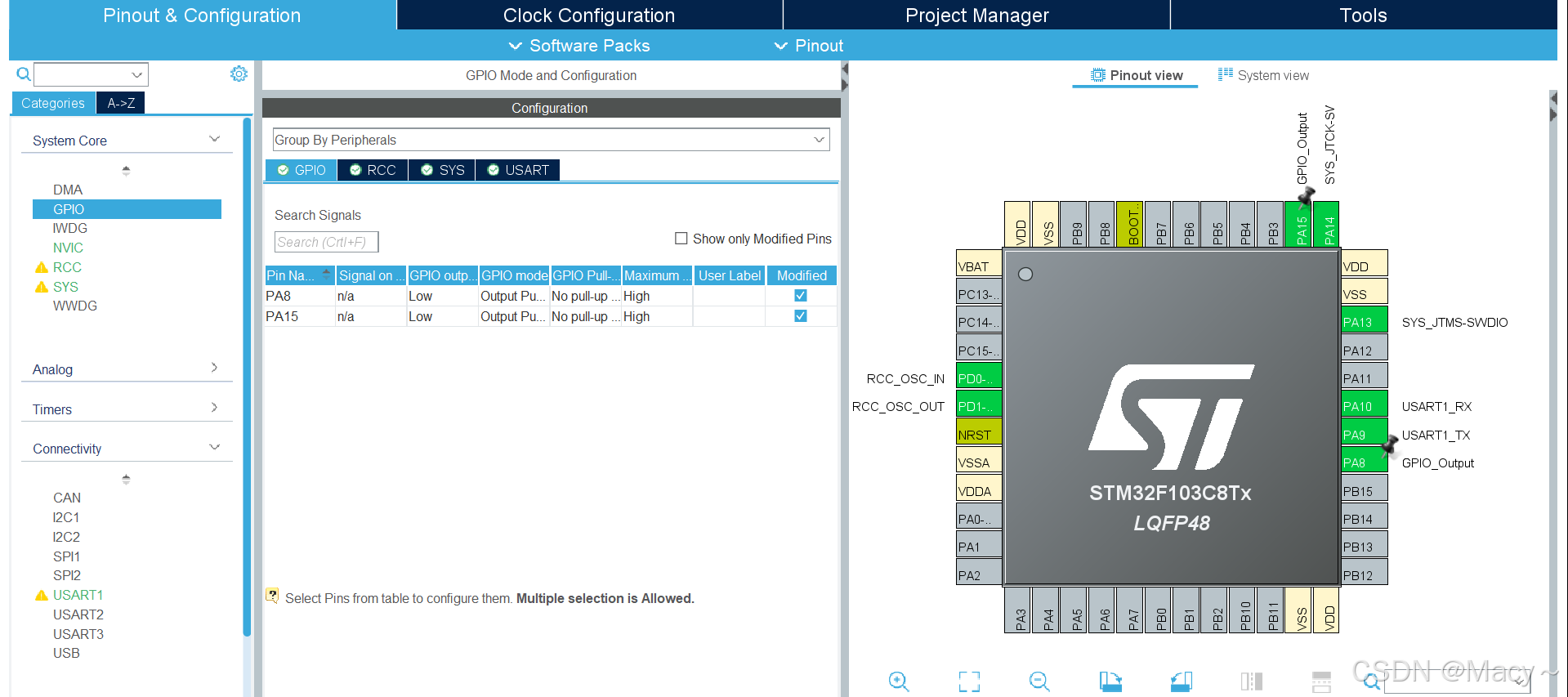Click the USART1 warning triangle icon
The width and height of the screenshot is (1568, 697).
pos(42,595)
